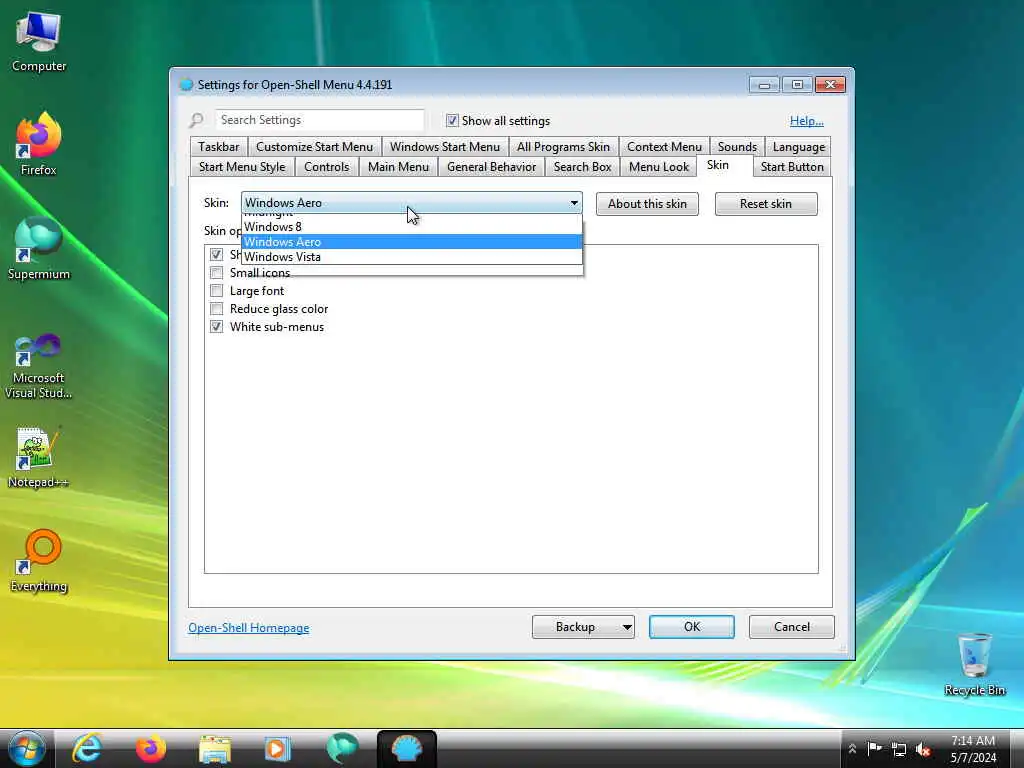This screenshot has height=768, width=1024.
Task: Open the Main Menu tab
Action: 398,167
